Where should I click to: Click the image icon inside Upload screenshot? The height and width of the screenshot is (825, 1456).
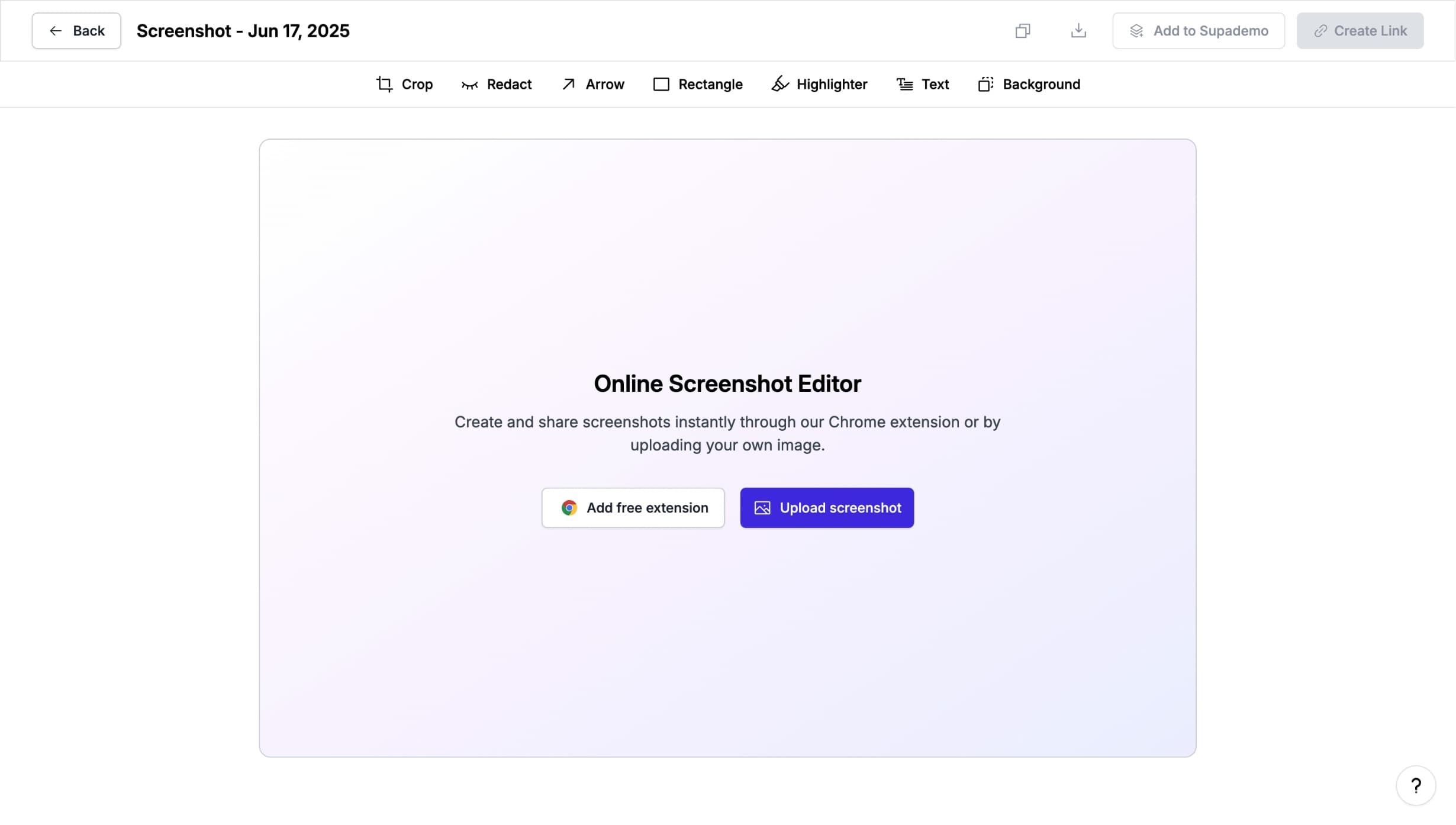(762, 508)
